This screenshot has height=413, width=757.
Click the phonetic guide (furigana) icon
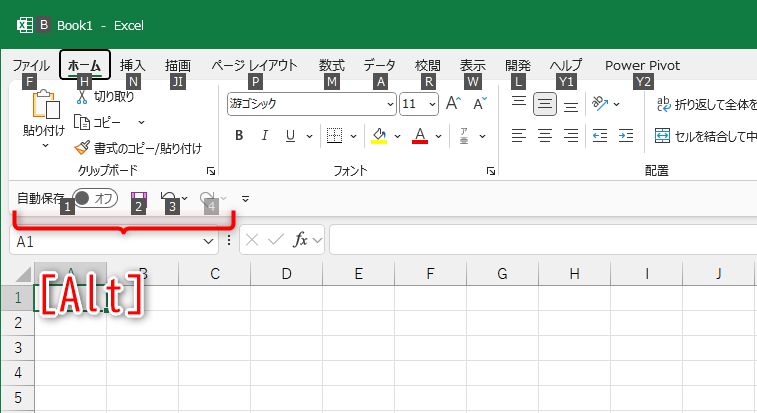coord(464,136)
